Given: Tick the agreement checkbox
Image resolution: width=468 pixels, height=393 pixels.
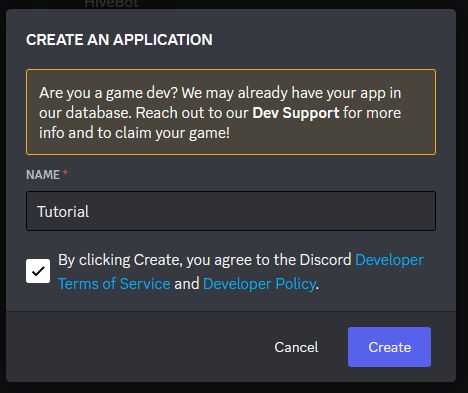Looking at the screenshot, I should tap(38, 271).
